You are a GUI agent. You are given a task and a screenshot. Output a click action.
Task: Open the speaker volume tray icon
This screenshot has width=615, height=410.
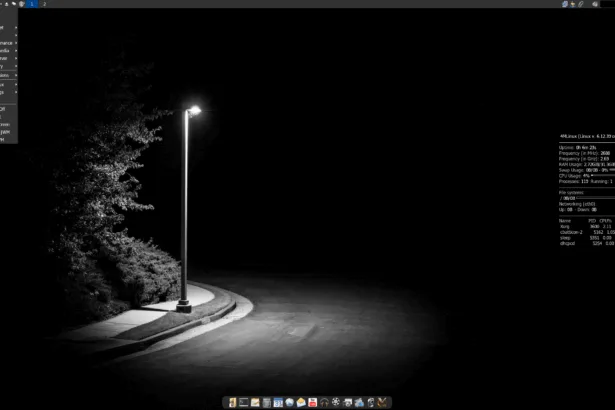point(595,4)
